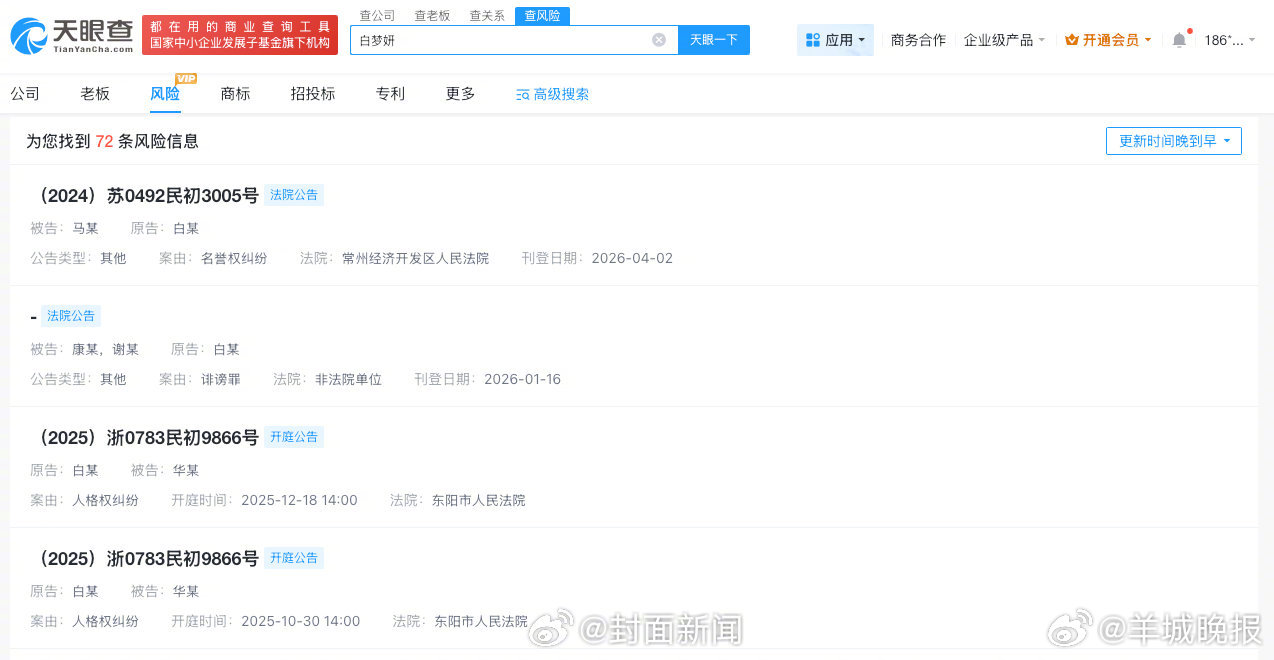Go to the 招投标 results tab

[313, 94]
